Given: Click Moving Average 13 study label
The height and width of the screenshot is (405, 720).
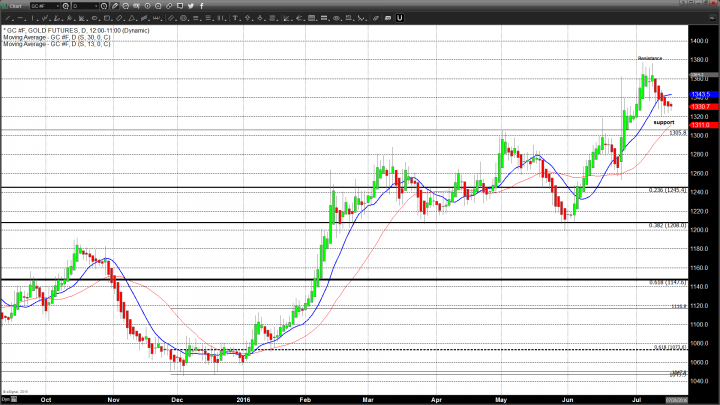Looking at the screenshot, I should point(57,44).
